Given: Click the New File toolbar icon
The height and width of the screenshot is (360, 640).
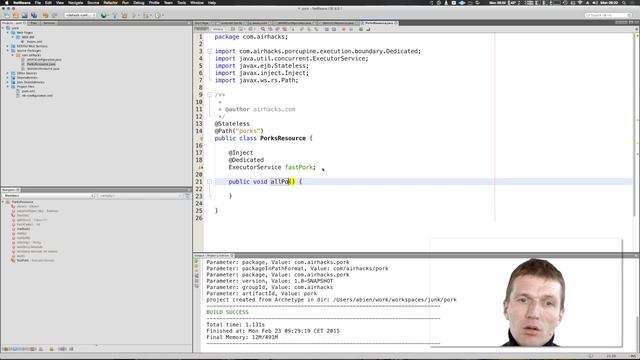Looking at the screenshot, I should click(7, 15).
